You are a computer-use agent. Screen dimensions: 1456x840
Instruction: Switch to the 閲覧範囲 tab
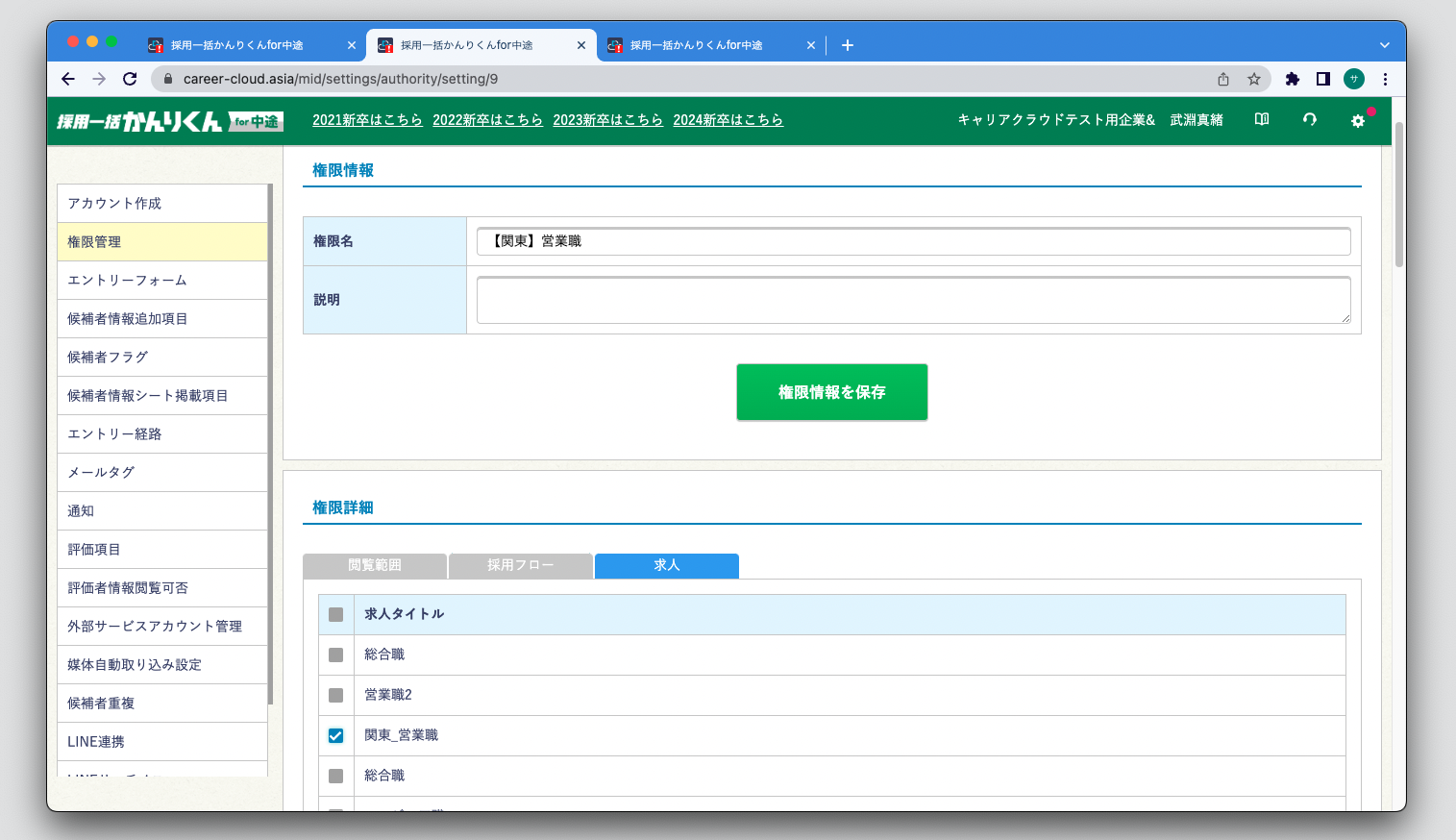coord(375,565)
